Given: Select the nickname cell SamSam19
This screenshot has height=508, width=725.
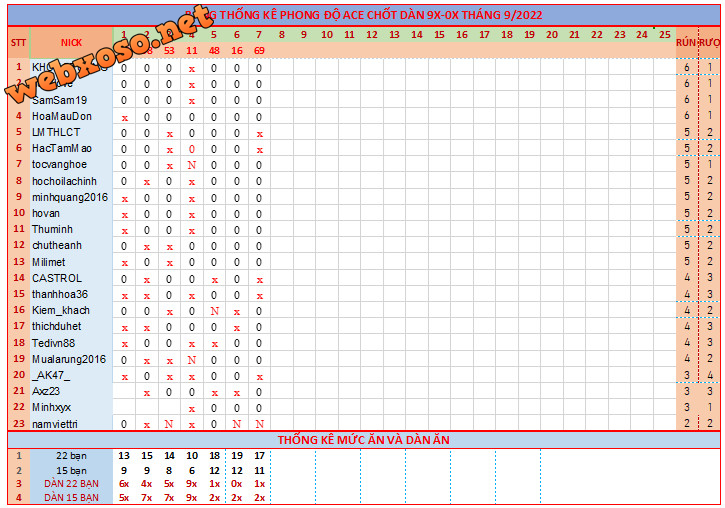Looking at the screenshot, I should [x=59, y=101].
